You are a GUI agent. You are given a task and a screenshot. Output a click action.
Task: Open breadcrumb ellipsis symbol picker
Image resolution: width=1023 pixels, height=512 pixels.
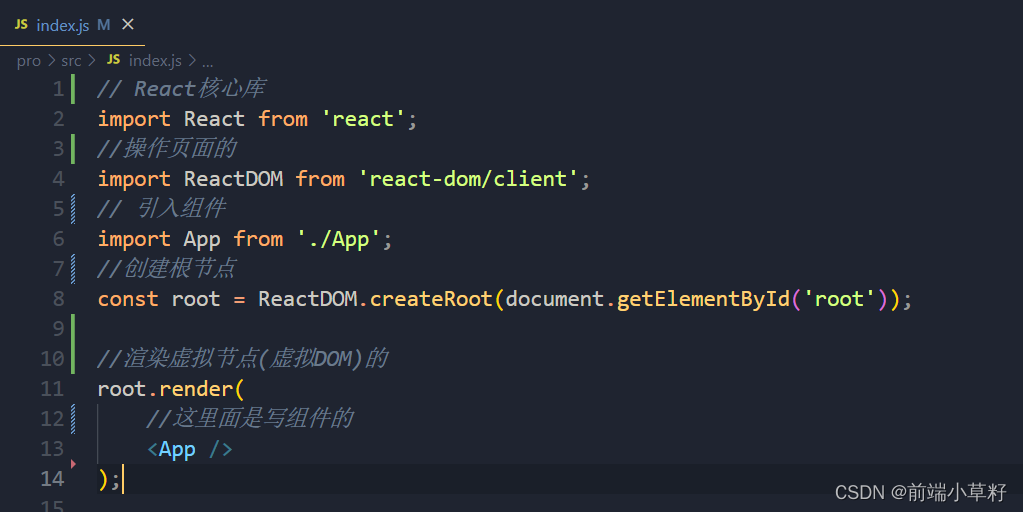click(207, 63)
